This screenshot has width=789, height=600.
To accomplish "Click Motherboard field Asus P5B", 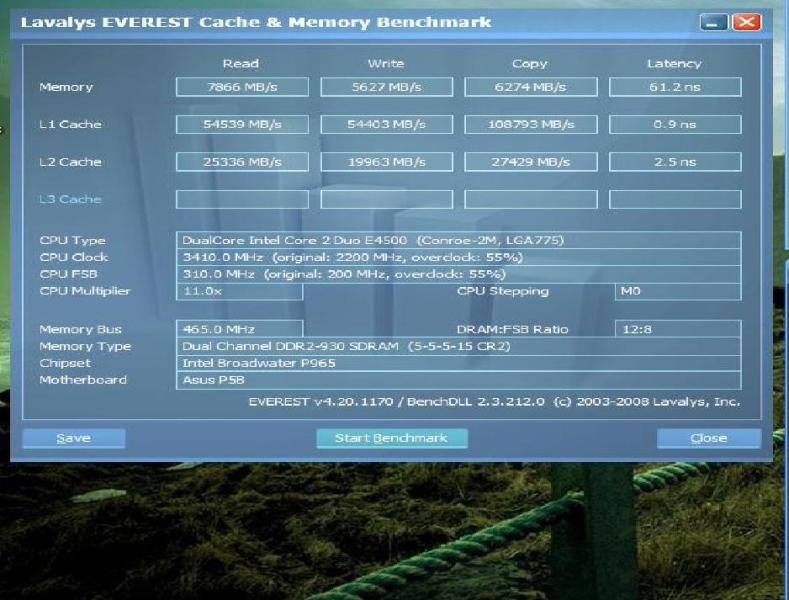I will click(458, 380).
